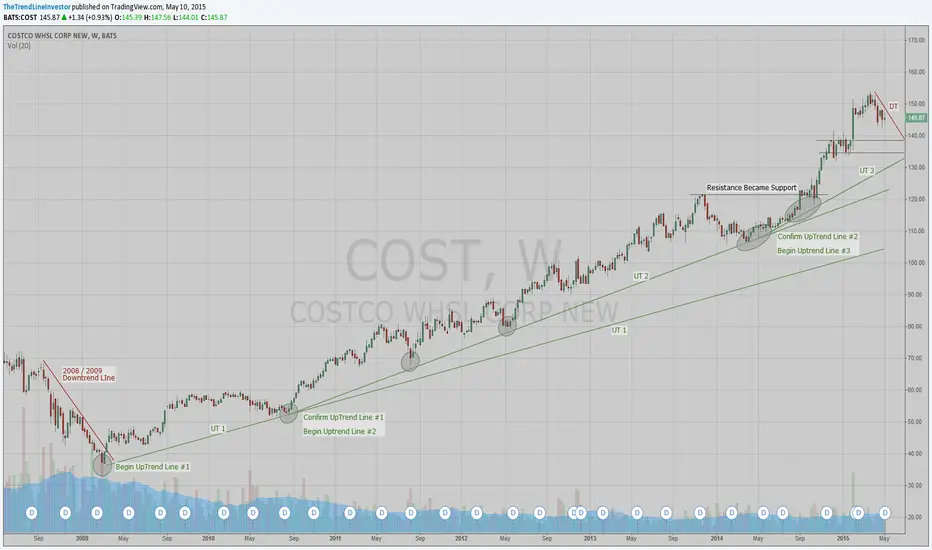The width and height of the screenshot is (932, 550).
Task: Click the Begin Uptrend Line #3 annotation
Action: click(814, 251)
